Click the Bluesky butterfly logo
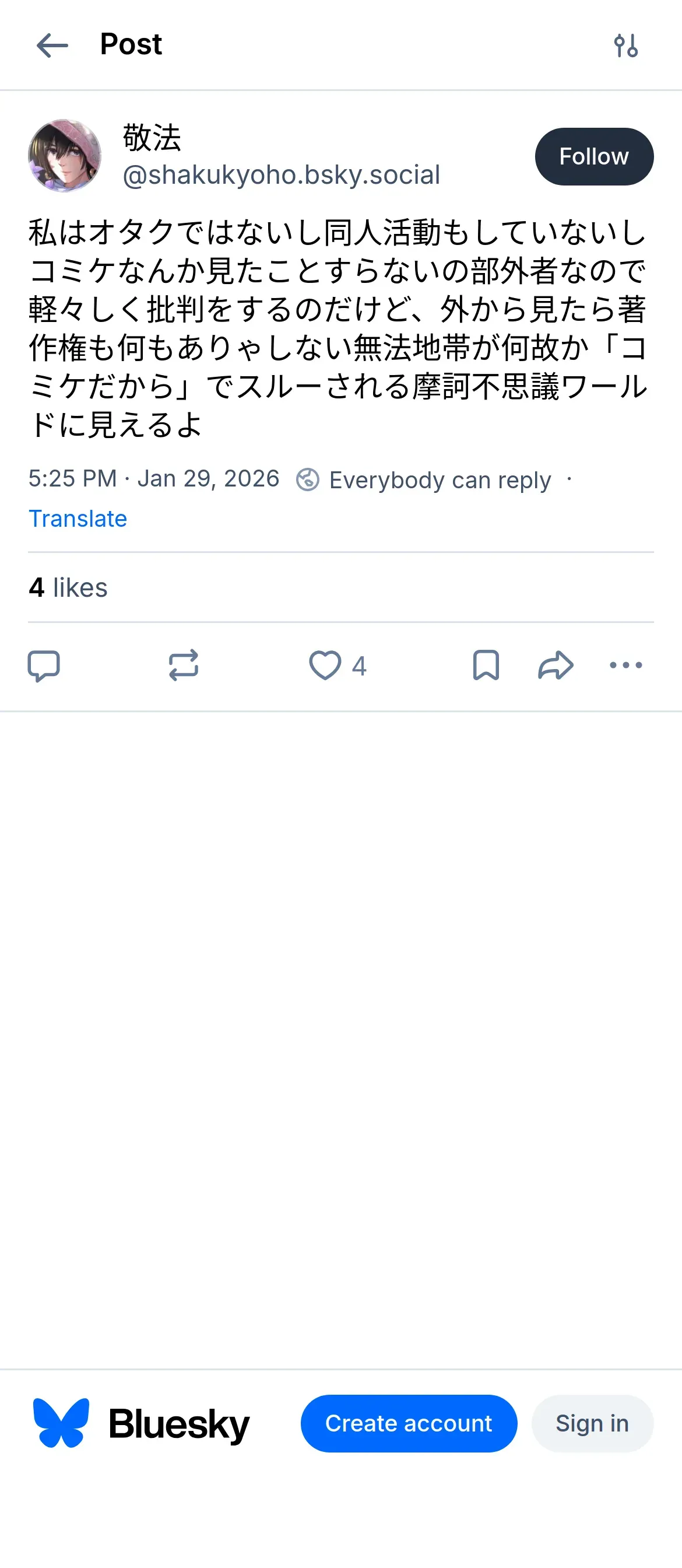The width and height of the screenshot is (682, 1568). coord(61,1423)
